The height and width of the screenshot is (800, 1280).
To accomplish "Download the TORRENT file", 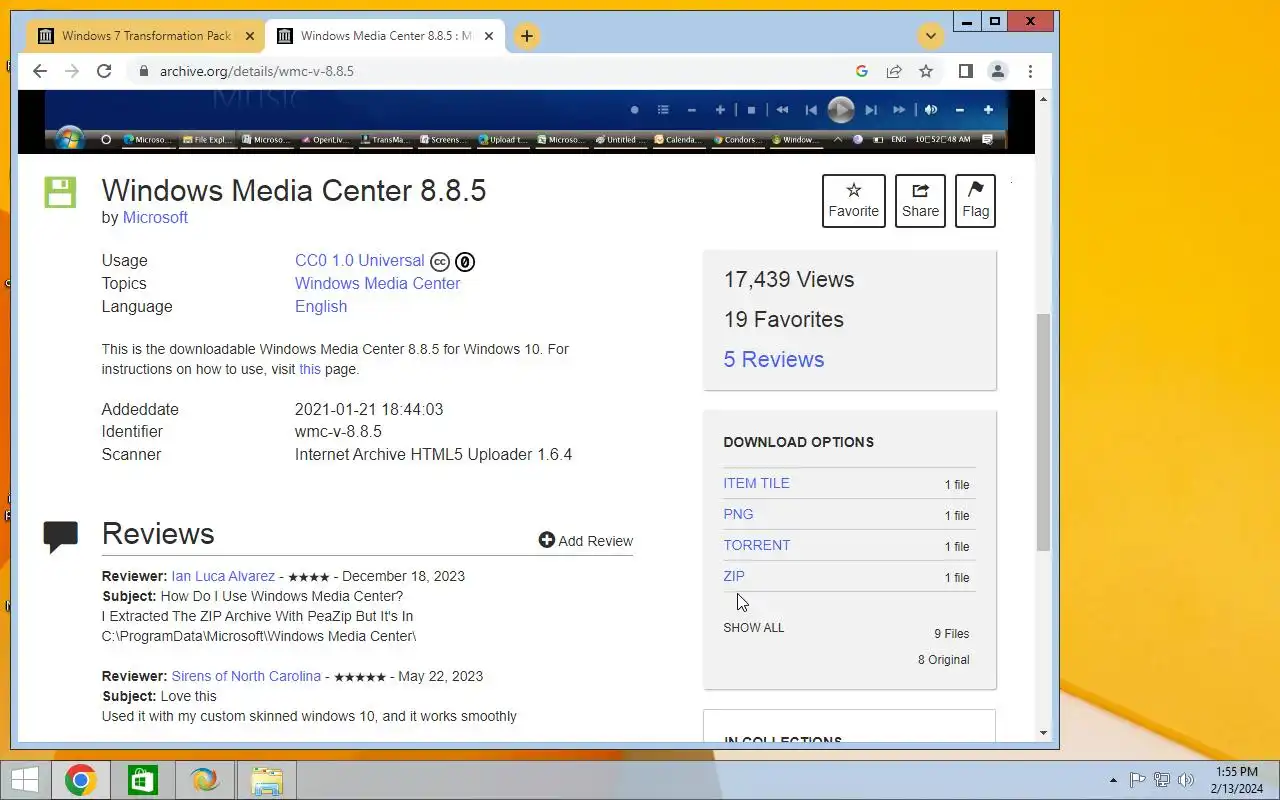I will coord(757,545).
